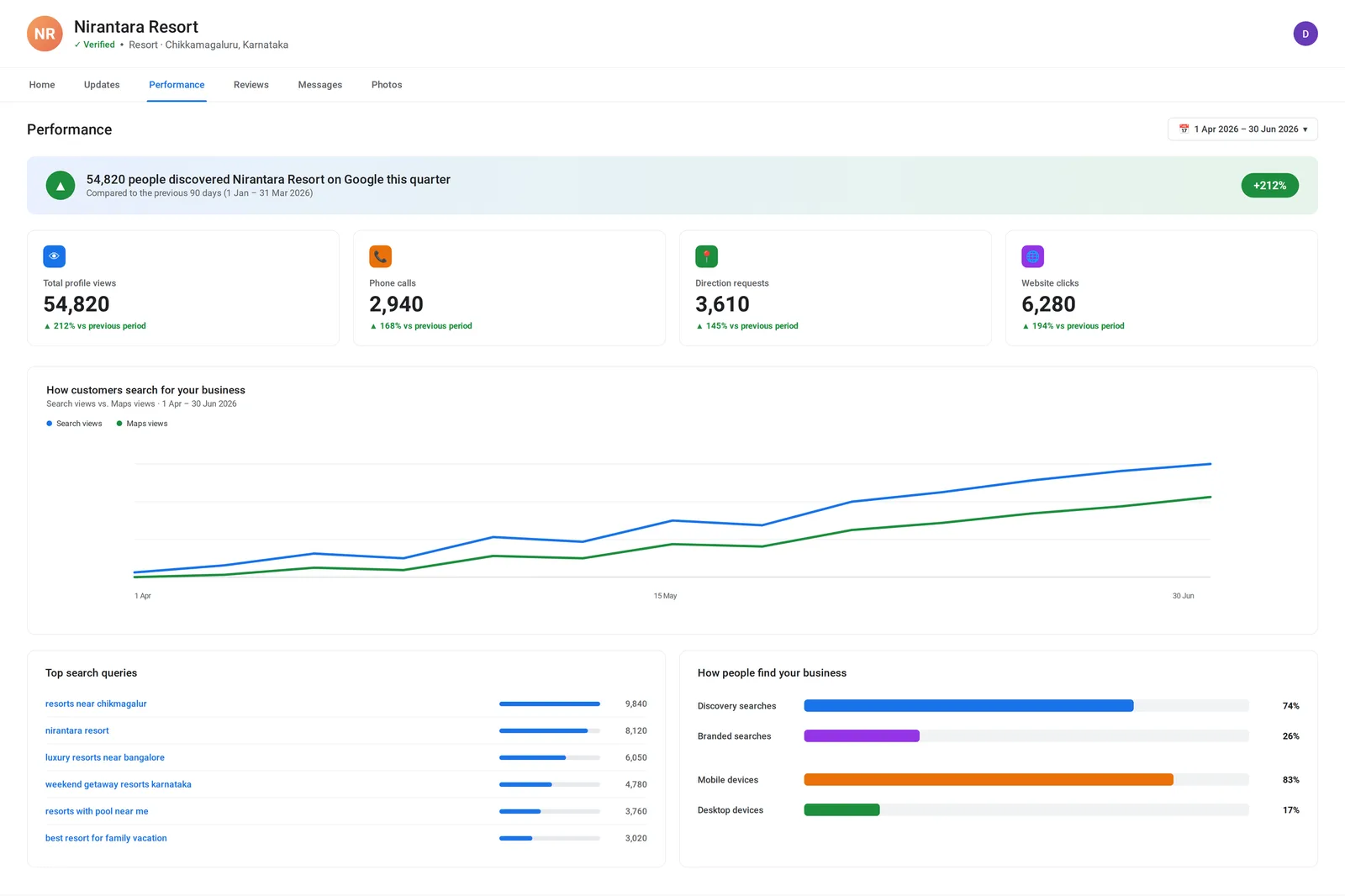Click the Mobile devices orange bar
Image resolution: width=1345 pixels, height=896 pixels.
989,780
